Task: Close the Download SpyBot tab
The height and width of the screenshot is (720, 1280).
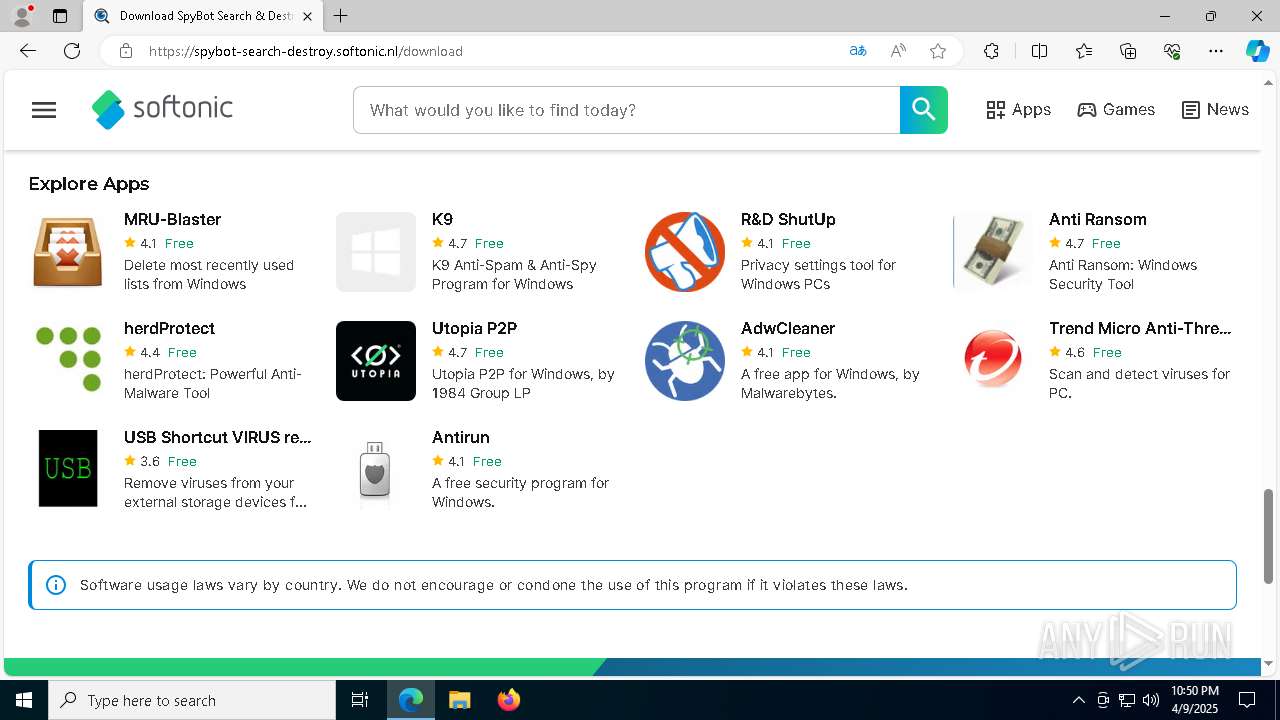Action: (307, 16)
